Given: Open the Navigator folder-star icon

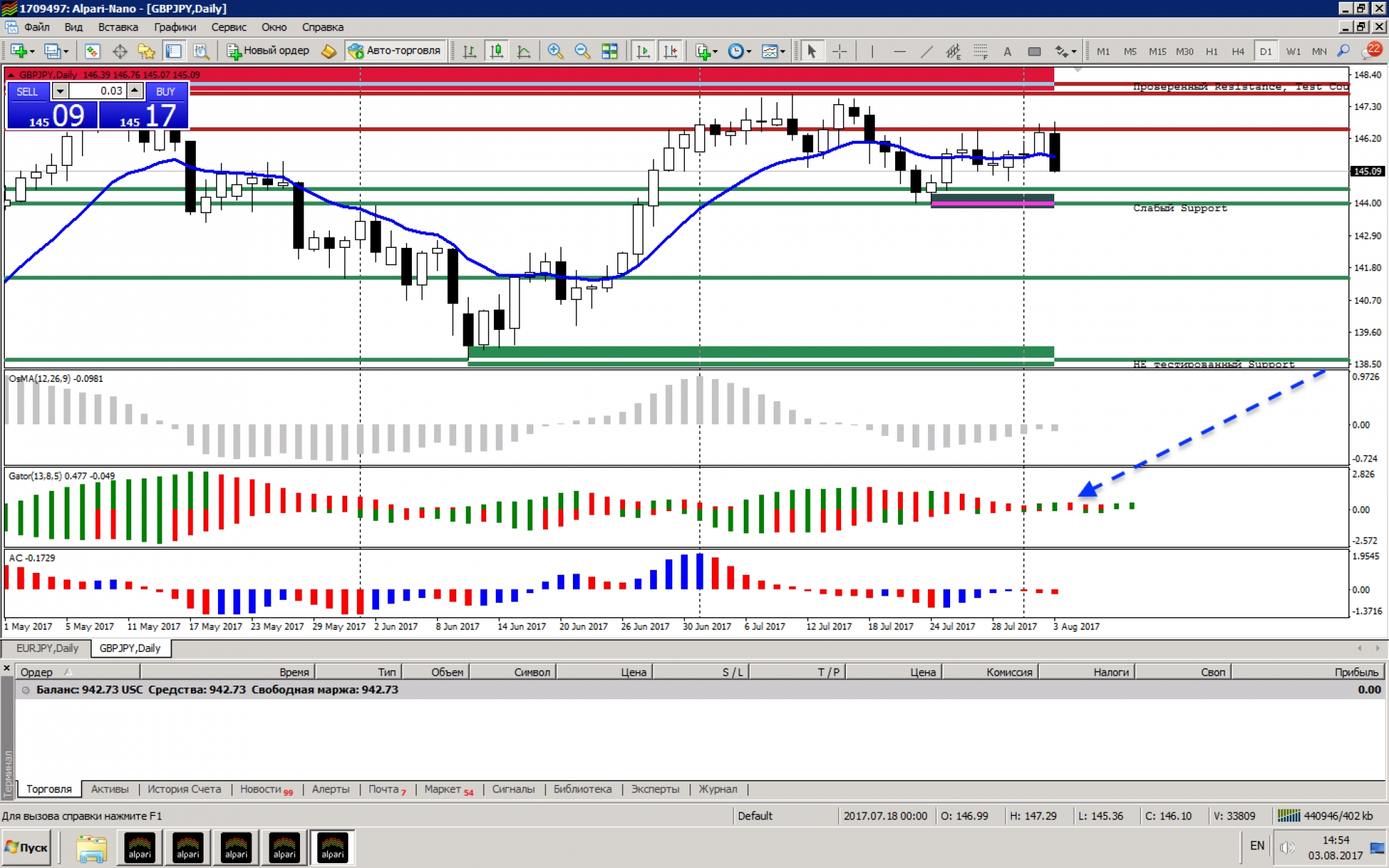Looking at the screenshot, I should coord(147,51).
